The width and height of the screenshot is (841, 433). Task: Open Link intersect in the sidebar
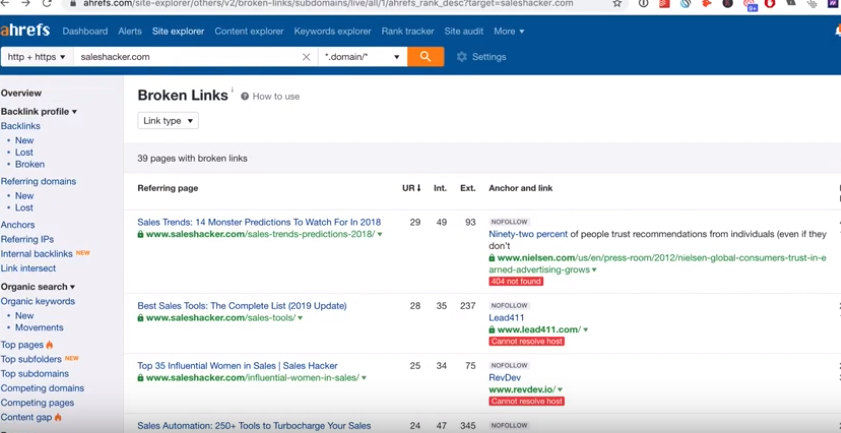point(28,268)
